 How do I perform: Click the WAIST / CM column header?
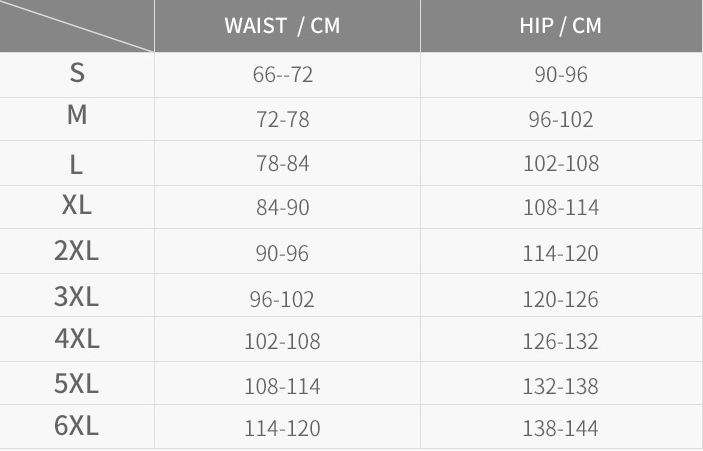[x=282, y=26]
